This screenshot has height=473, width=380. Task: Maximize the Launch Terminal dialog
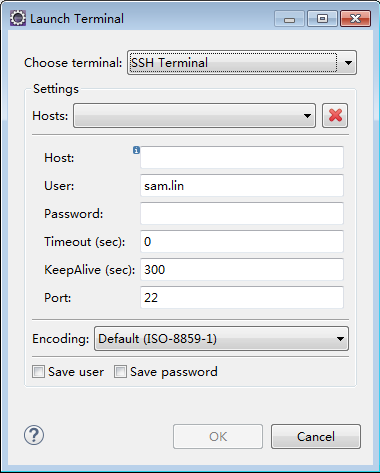tap(322, 19)
